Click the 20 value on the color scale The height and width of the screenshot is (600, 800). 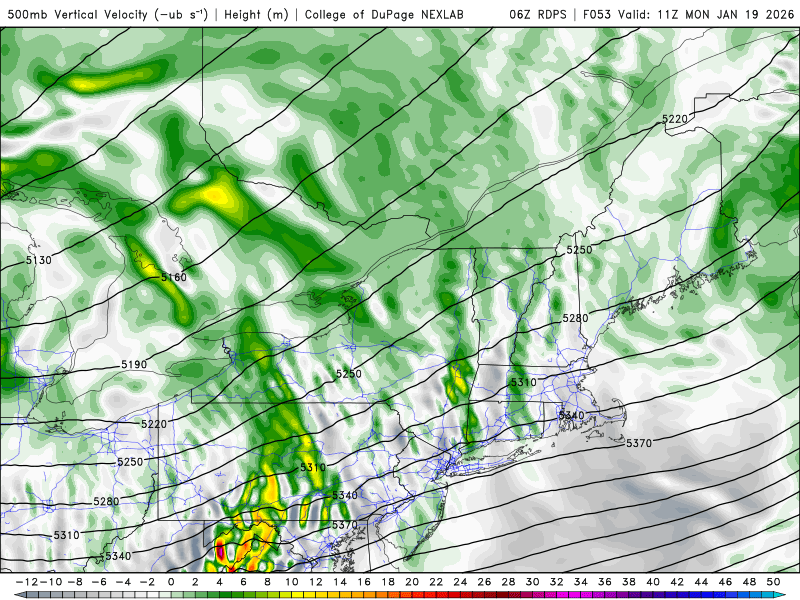(412, 582)
